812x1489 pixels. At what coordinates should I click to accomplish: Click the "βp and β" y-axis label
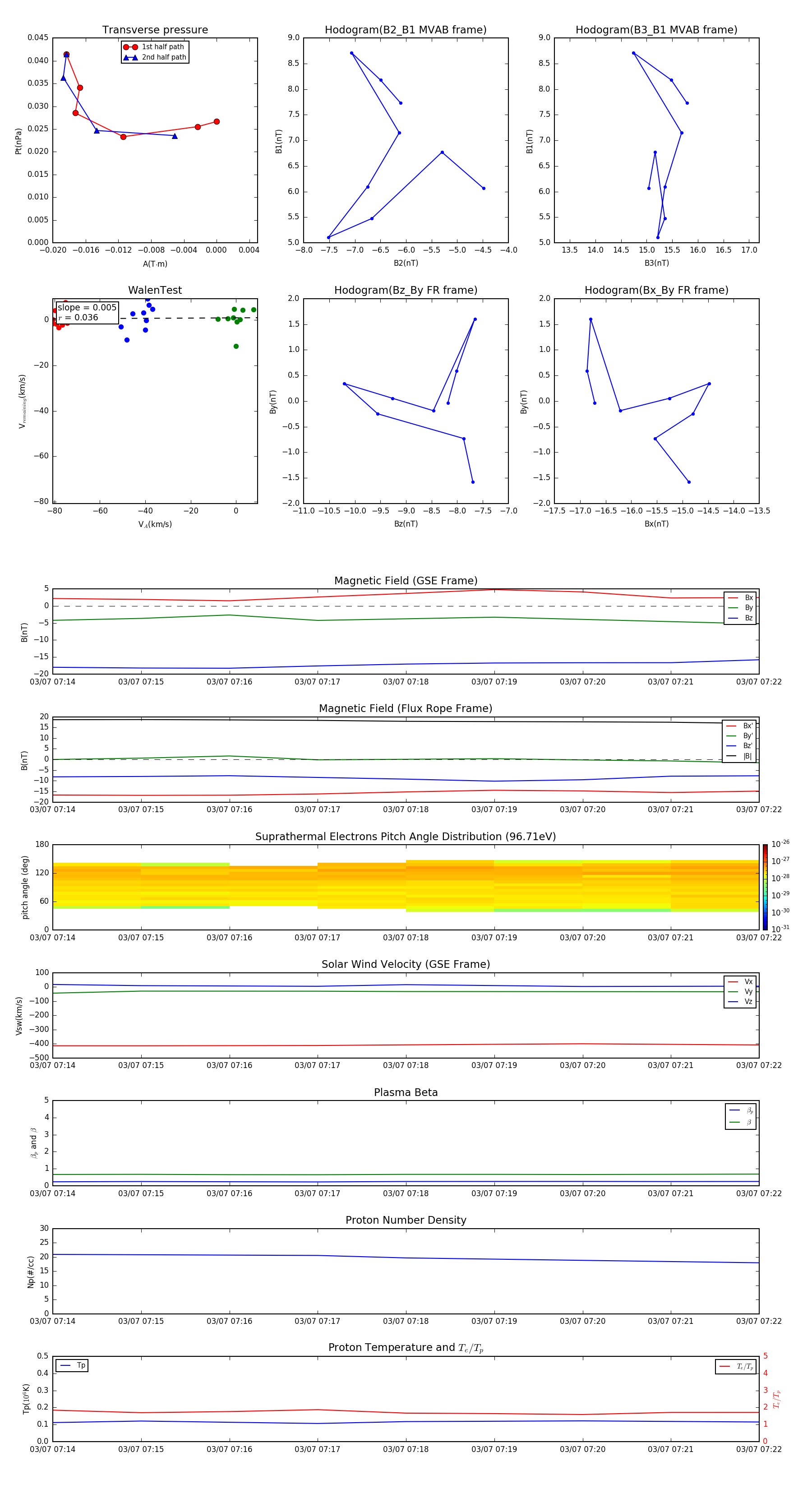coord(33,1143)
